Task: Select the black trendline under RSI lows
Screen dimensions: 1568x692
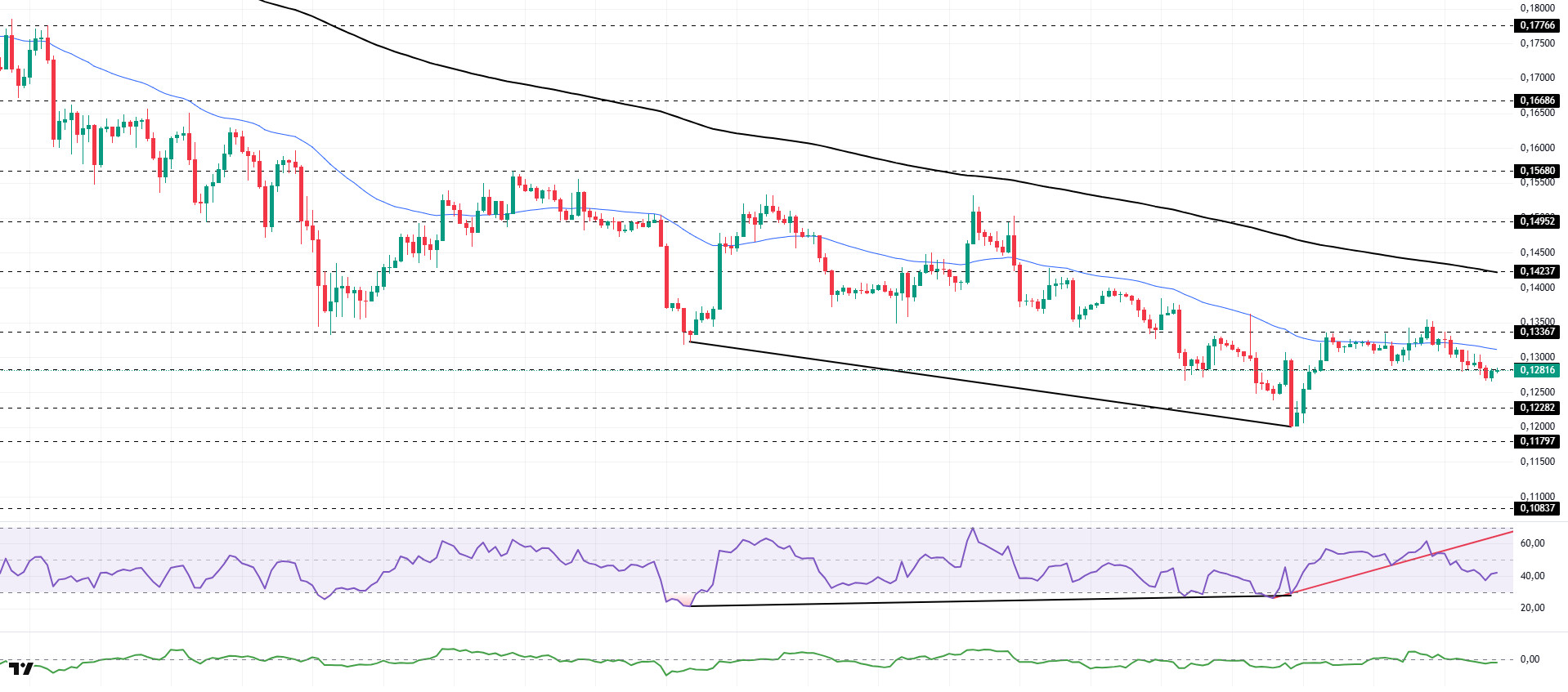Action: 981,600
